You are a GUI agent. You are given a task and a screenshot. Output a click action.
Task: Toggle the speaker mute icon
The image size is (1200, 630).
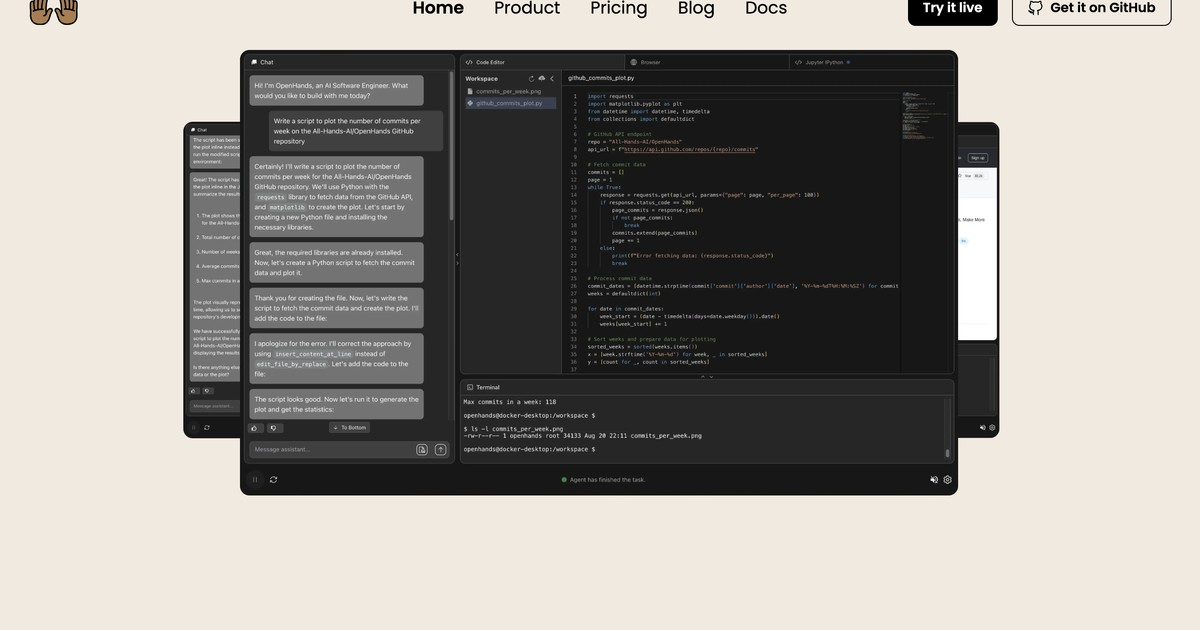934,480
